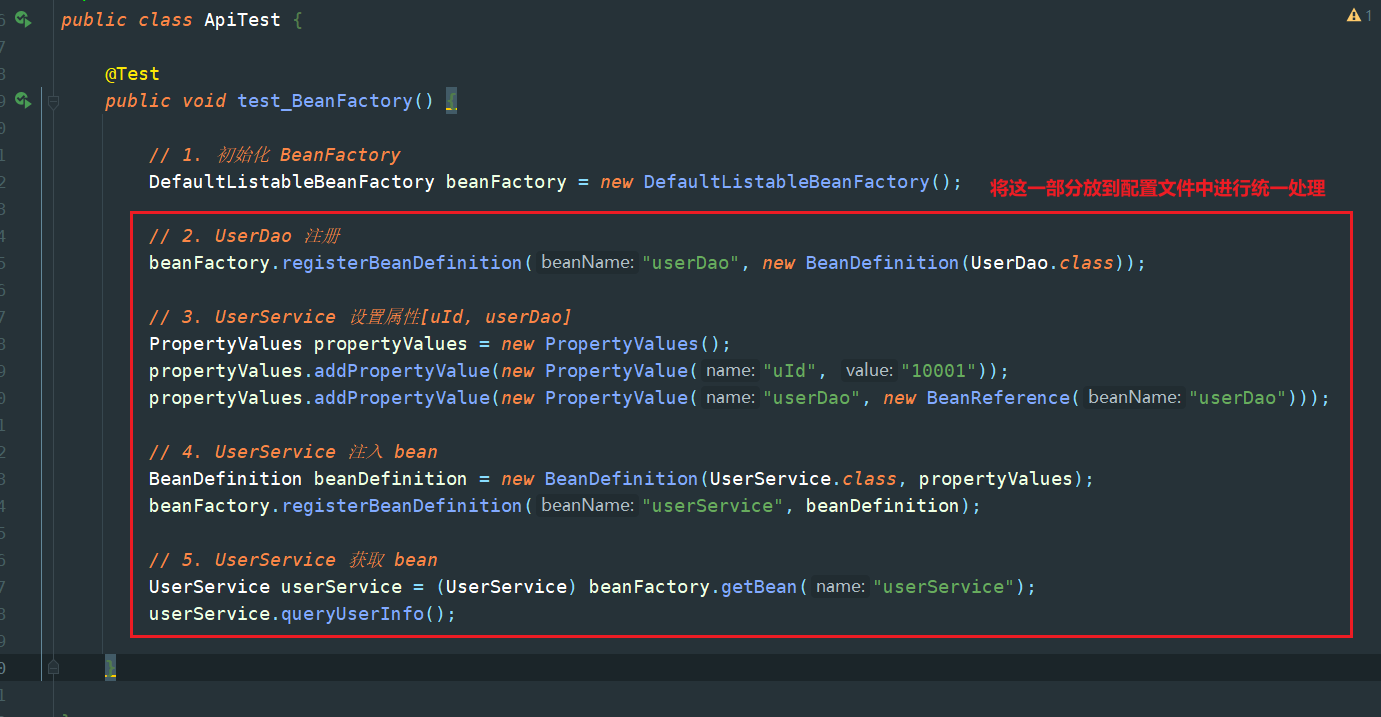This screenshot has width=1381, height=717.
Task: Open the warning indicator showing 1 problem
Action: tap(1359, 15)
